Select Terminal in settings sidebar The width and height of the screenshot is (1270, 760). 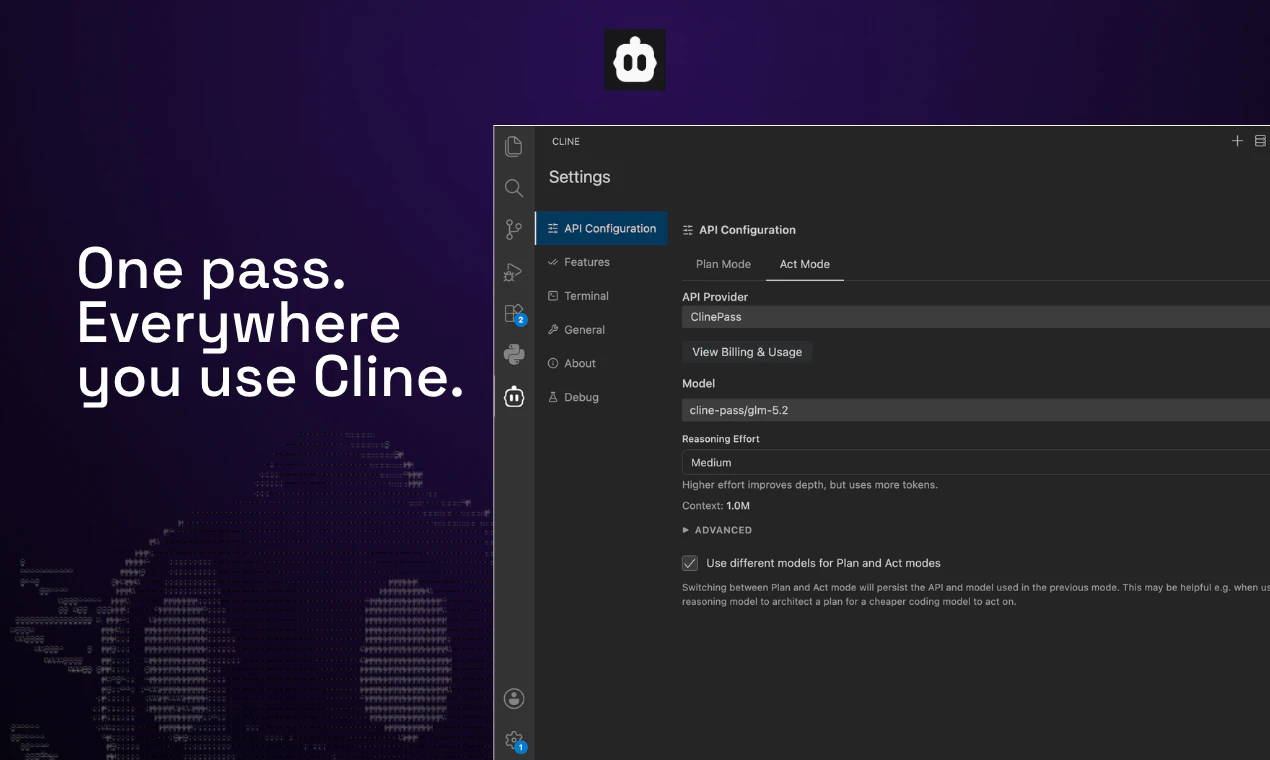pos(602,296)
